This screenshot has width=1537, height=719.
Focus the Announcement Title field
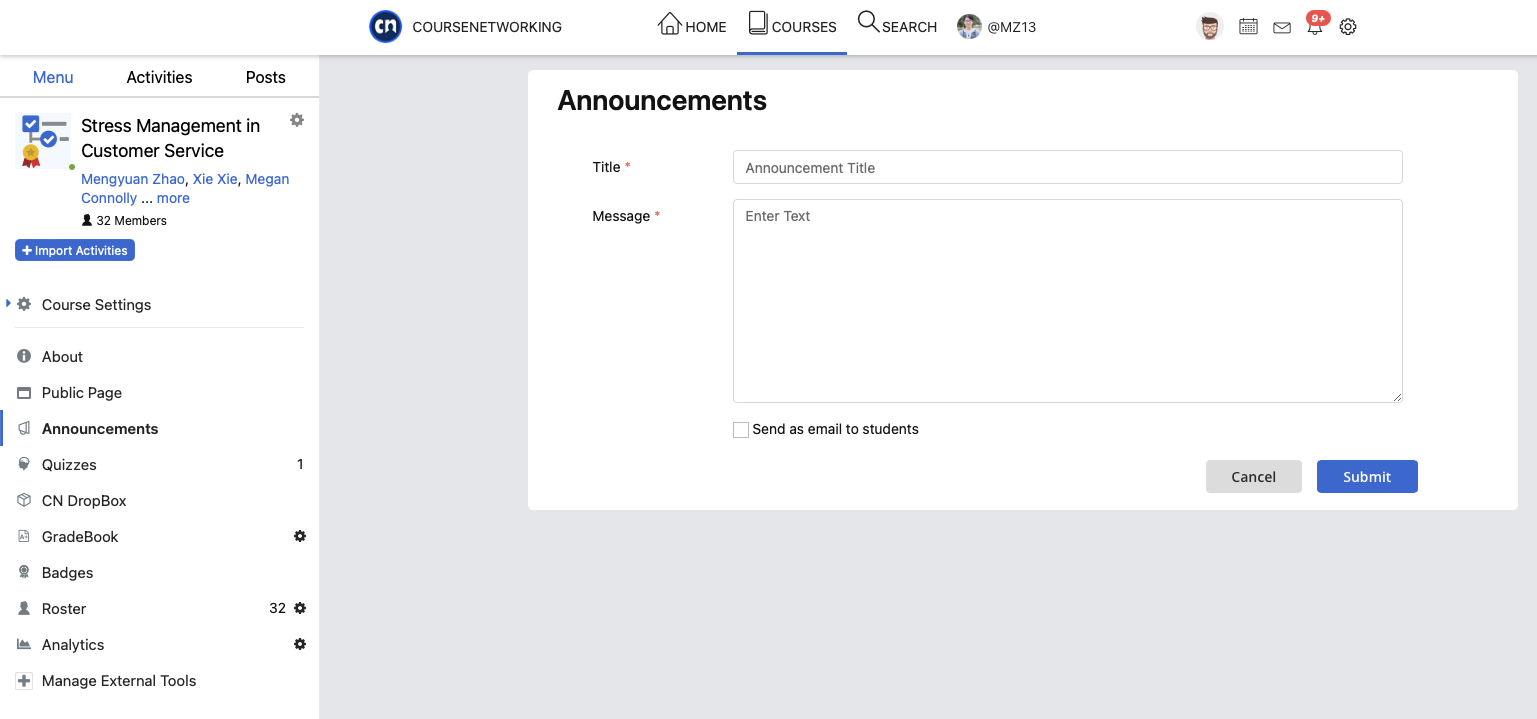pos(1068,167)
